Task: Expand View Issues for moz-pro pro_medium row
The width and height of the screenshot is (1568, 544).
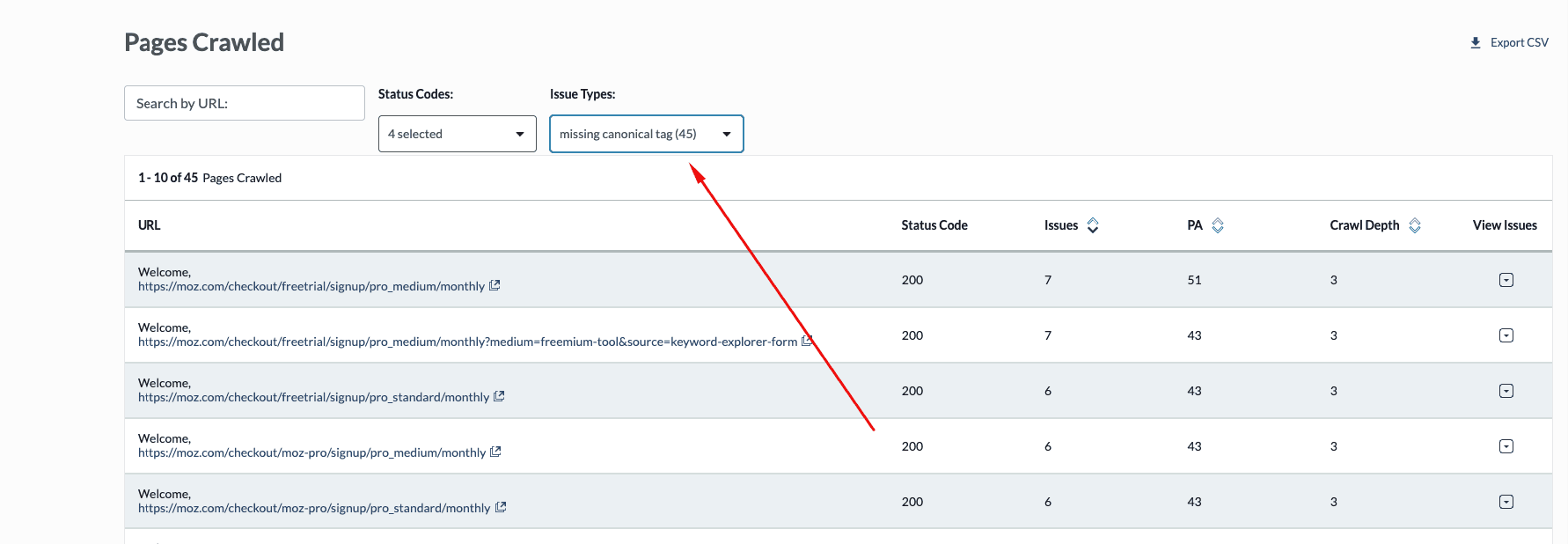Action: point(1506,446)
